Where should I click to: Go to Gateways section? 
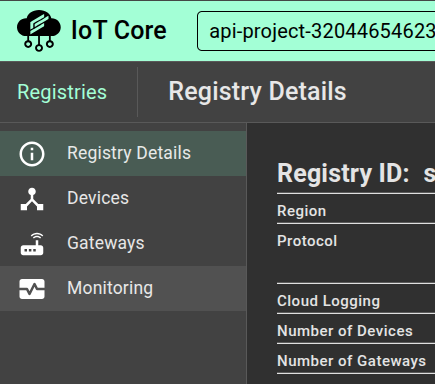click(123, 244)
